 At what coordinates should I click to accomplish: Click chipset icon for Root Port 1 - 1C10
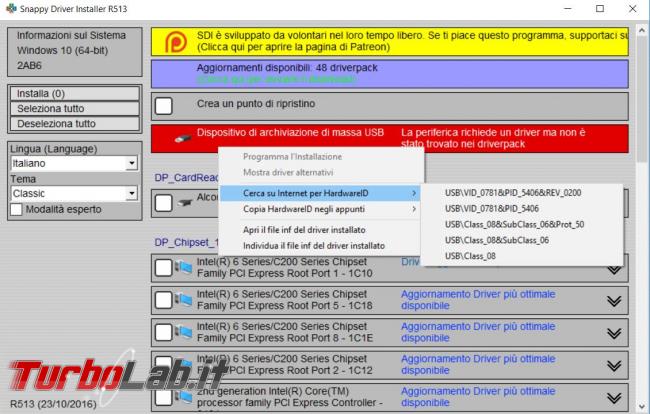(x=183, y=267)
